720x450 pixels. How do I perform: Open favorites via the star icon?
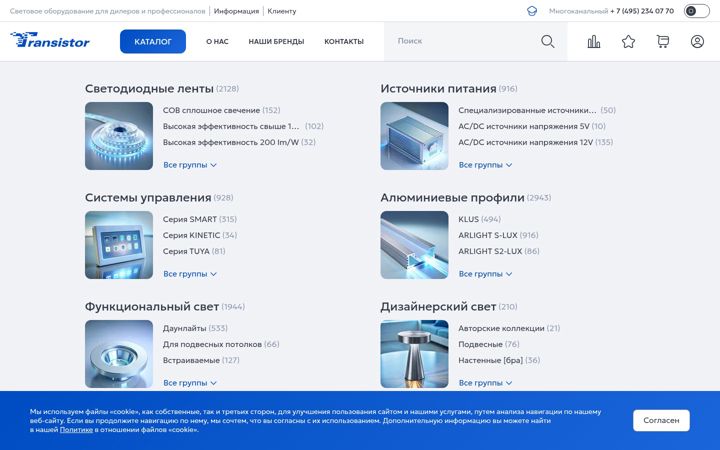[x=628, y=42]
